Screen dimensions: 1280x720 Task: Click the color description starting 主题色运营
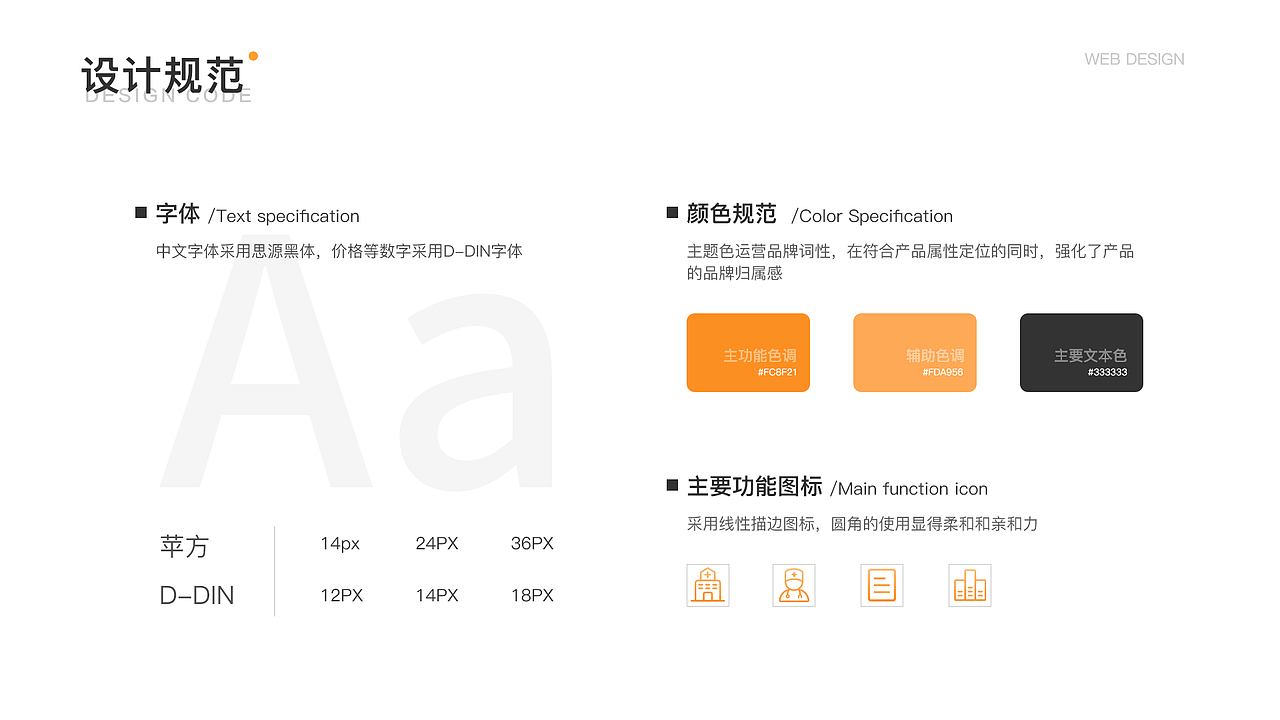tap(910, 262)
